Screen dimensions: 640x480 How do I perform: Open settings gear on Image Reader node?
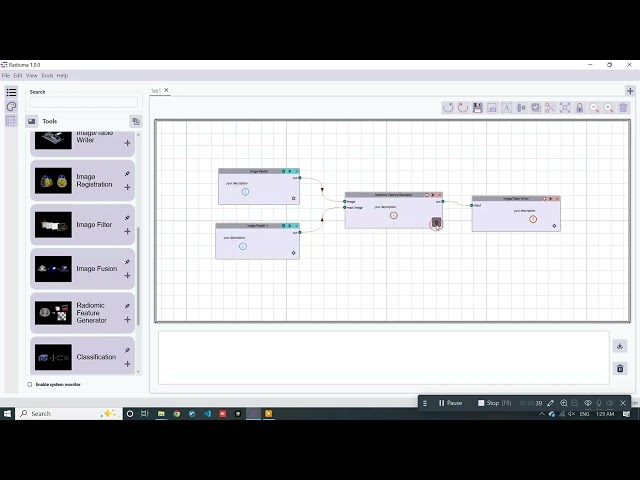(x=293, y=198)
